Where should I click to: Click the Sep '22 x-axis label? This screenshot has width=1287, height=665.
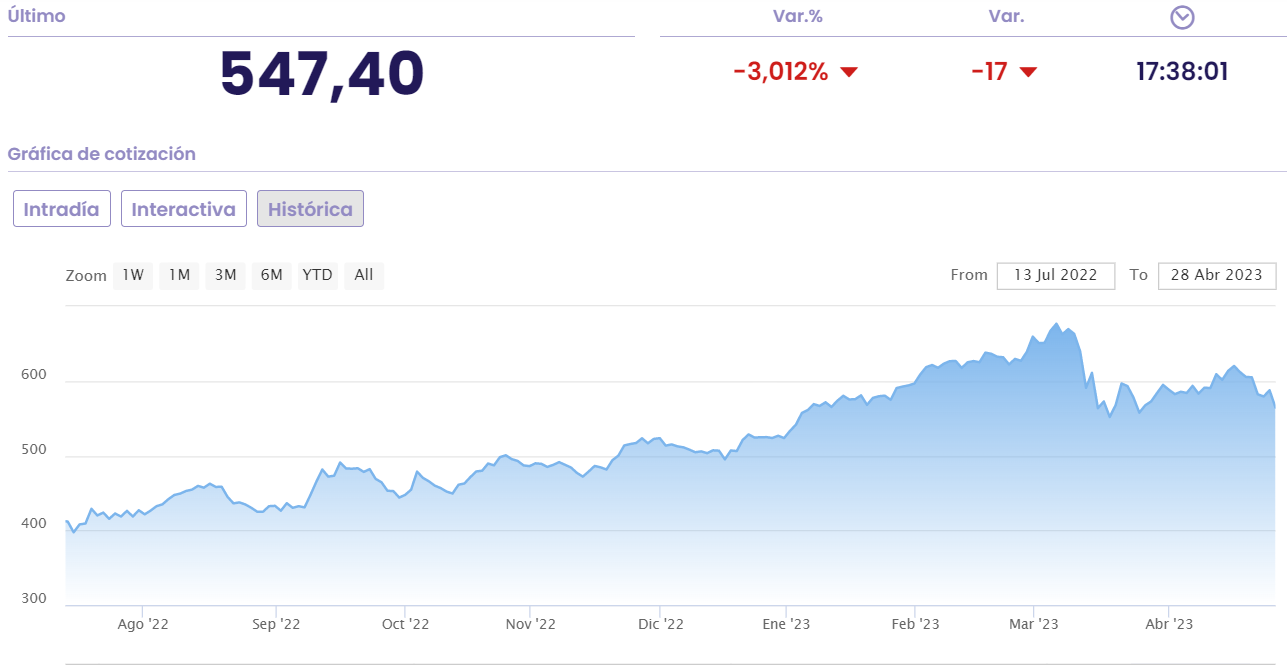click(x=276, y=624)
